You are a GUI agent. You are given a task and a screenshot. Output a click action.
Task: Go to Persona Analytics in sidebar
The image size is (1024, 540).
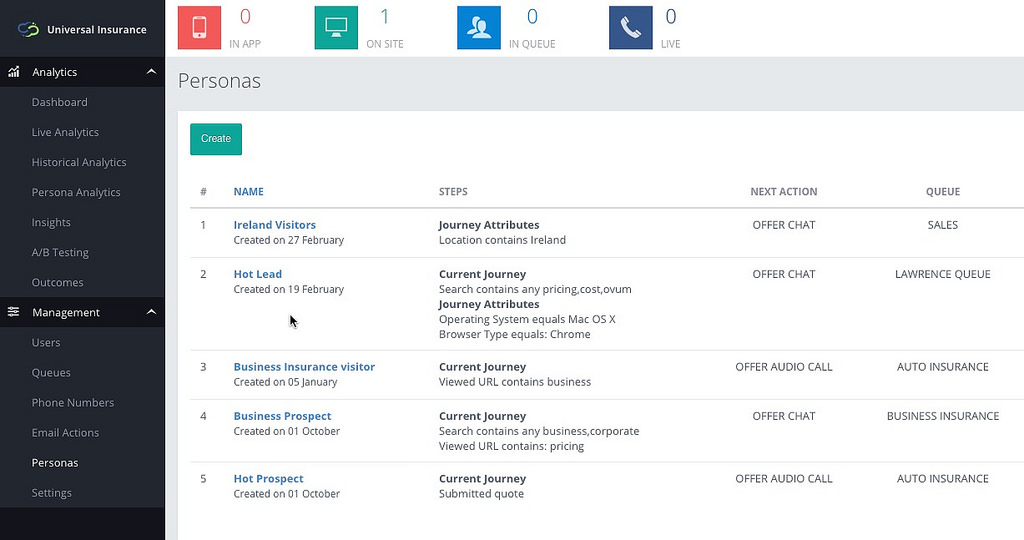[76, 192]
